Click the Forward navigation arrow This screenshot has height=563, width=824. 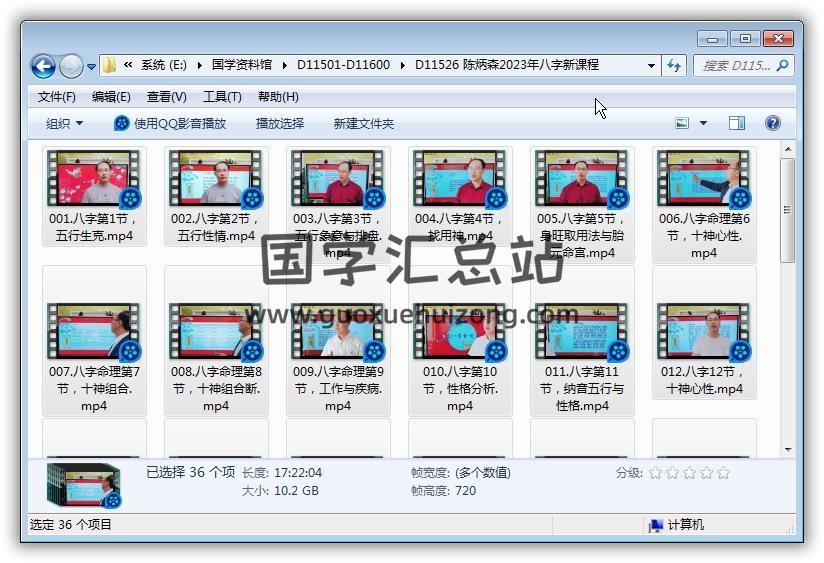(71, 66)
